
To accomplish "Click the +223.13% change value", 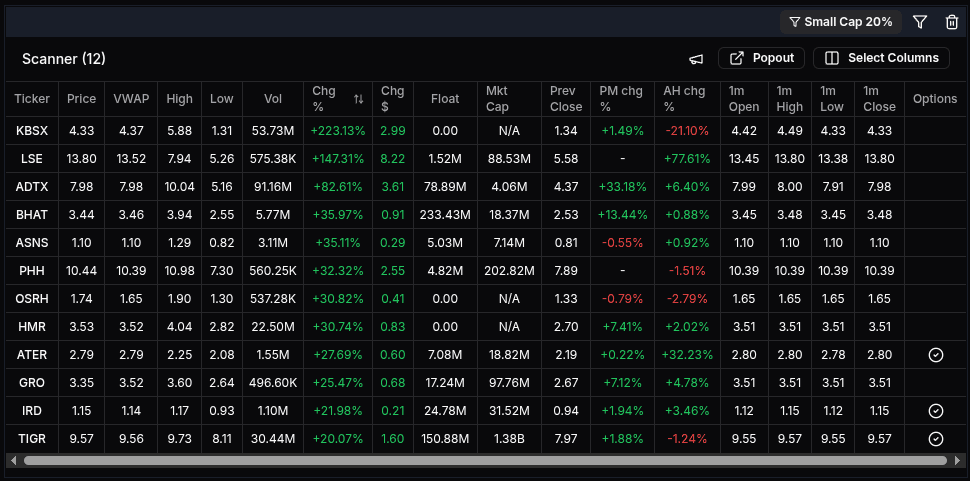I will point(338,131).
